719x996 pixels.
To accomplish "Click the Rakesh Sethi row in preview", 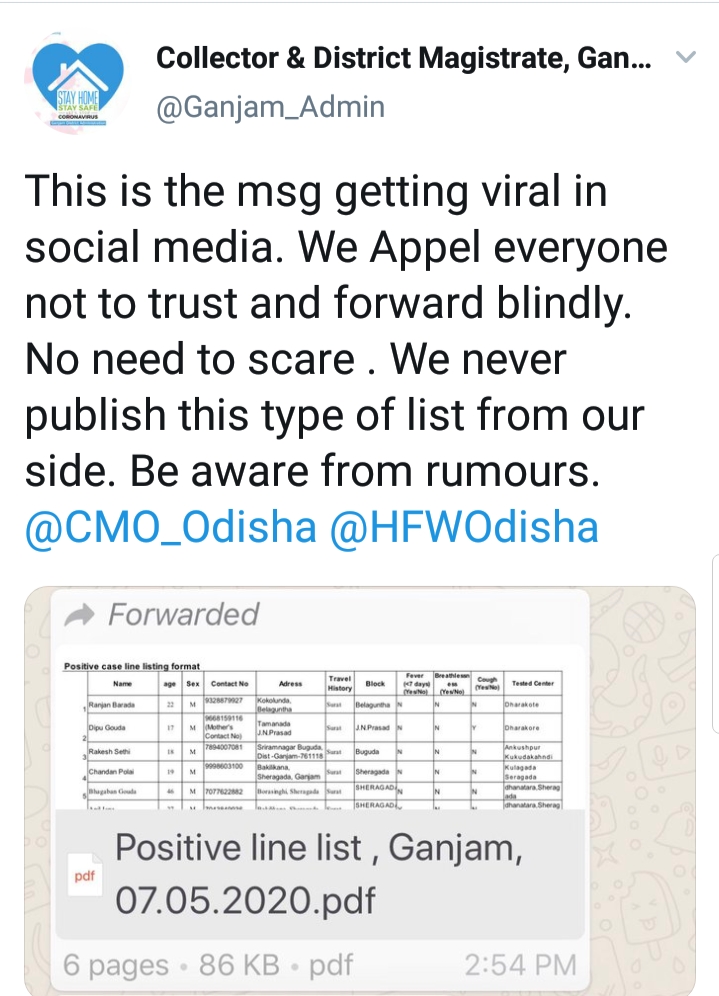I will tap(123, 752).
